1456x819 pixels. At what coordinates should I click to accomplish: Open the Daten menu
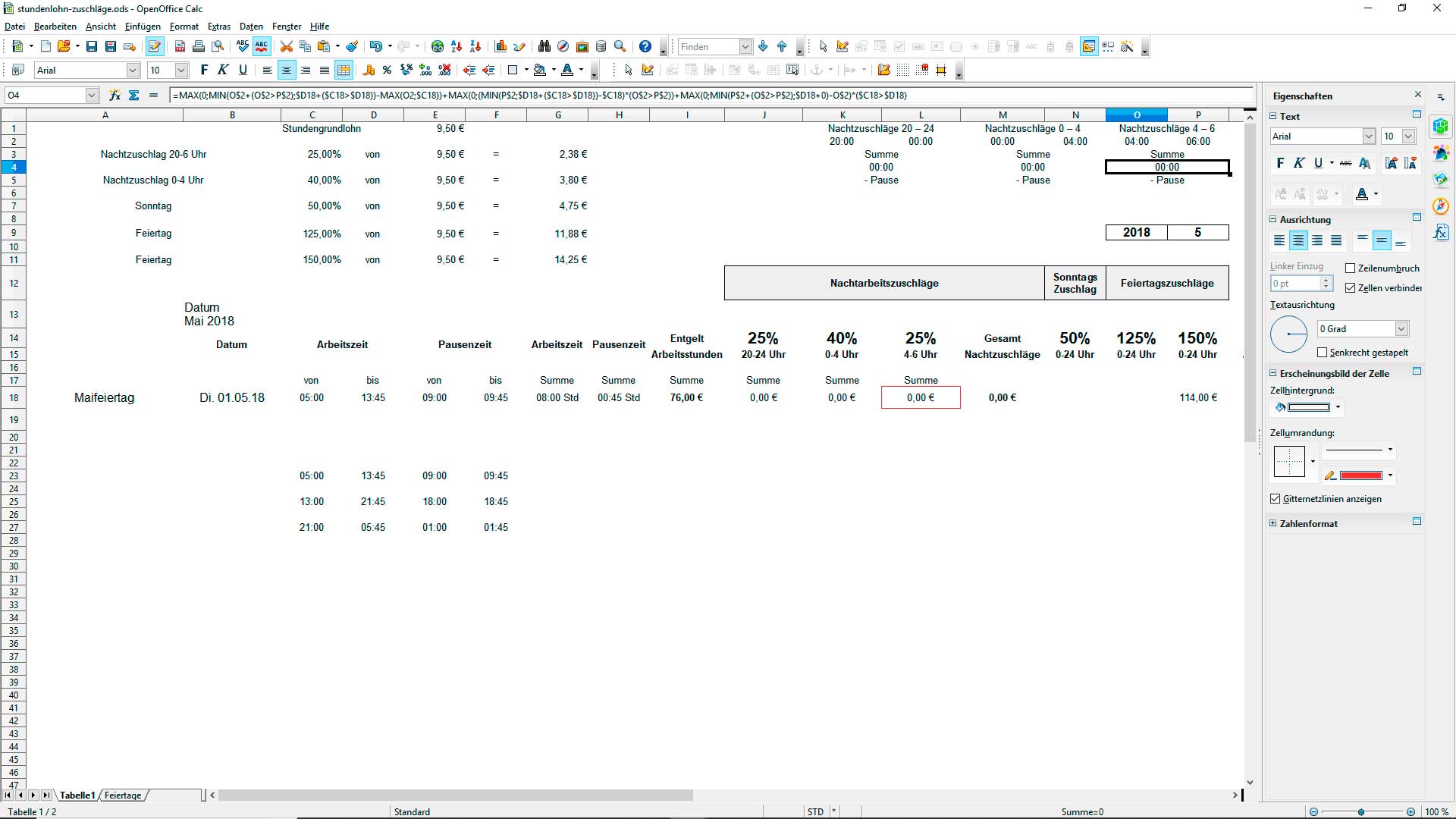(x=251, y=27)
